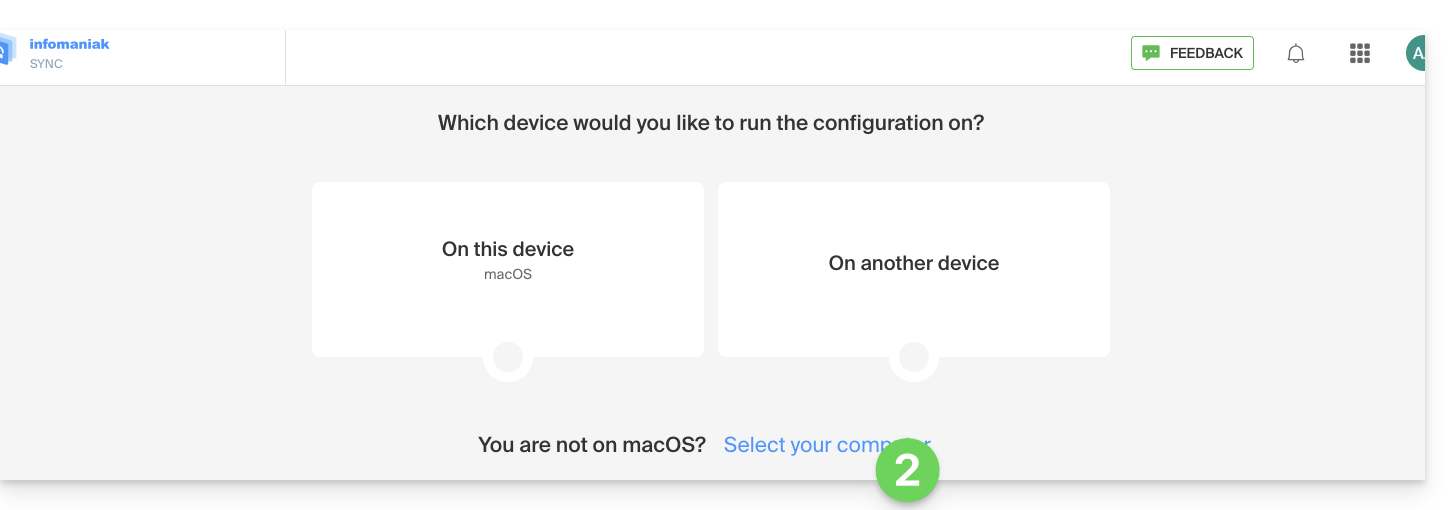Click the infomaniak Sync logo icon
This screenshot has width=1455, height=510.
[6, 52]
